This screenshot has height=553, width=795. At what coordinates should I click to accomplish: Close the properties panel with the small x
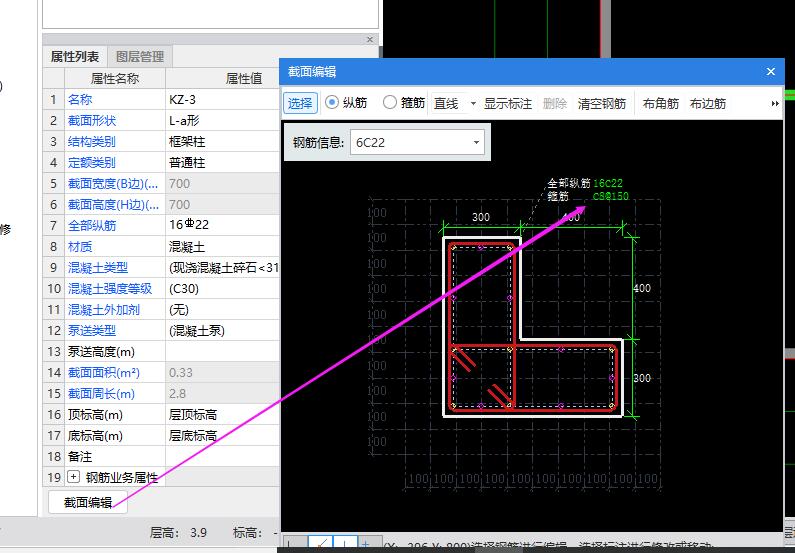click(370, 39)
